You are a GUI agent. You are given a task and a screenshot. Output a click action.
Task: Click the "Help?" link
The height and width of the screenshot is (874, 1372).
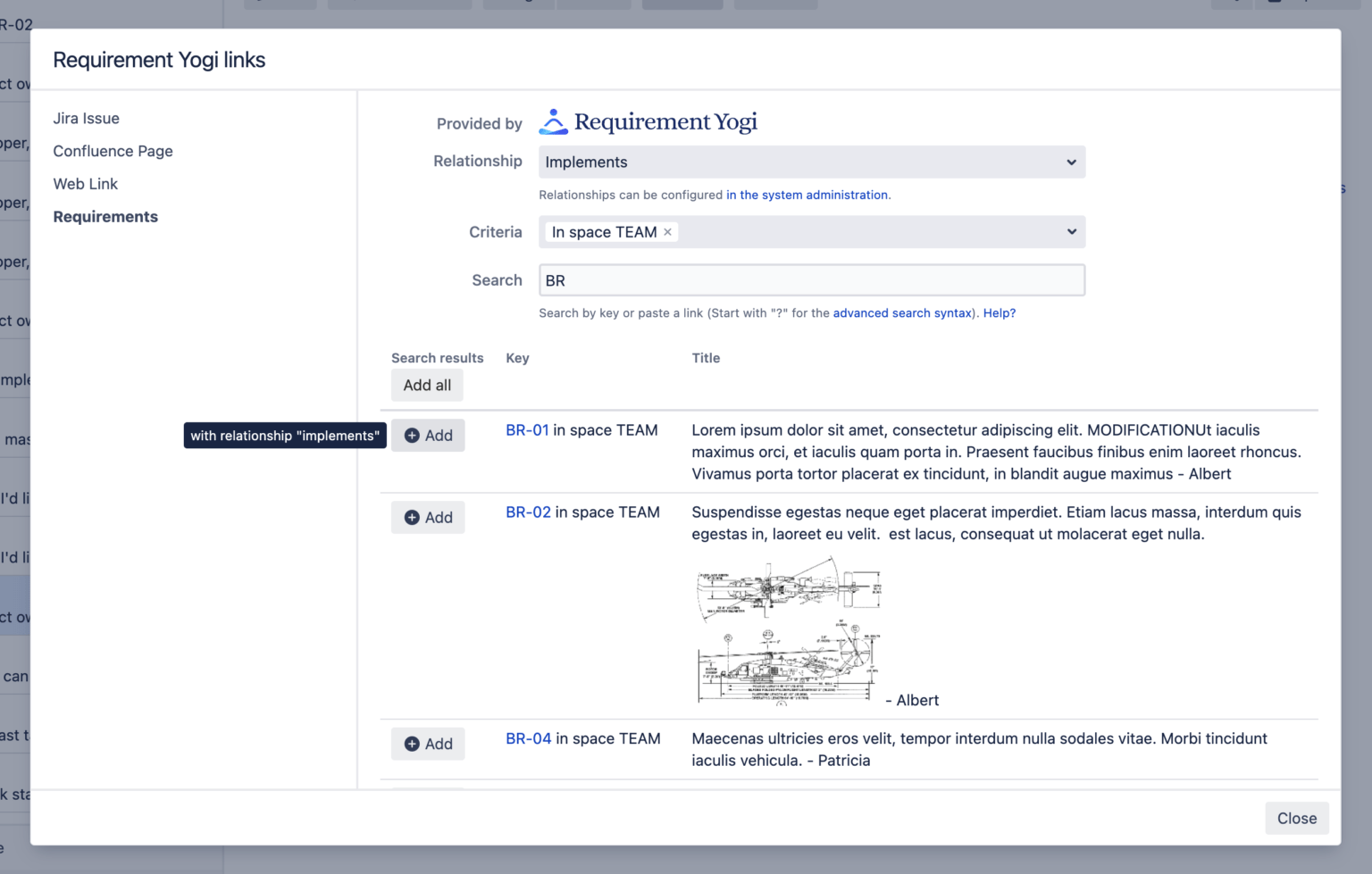pos(999,312)
